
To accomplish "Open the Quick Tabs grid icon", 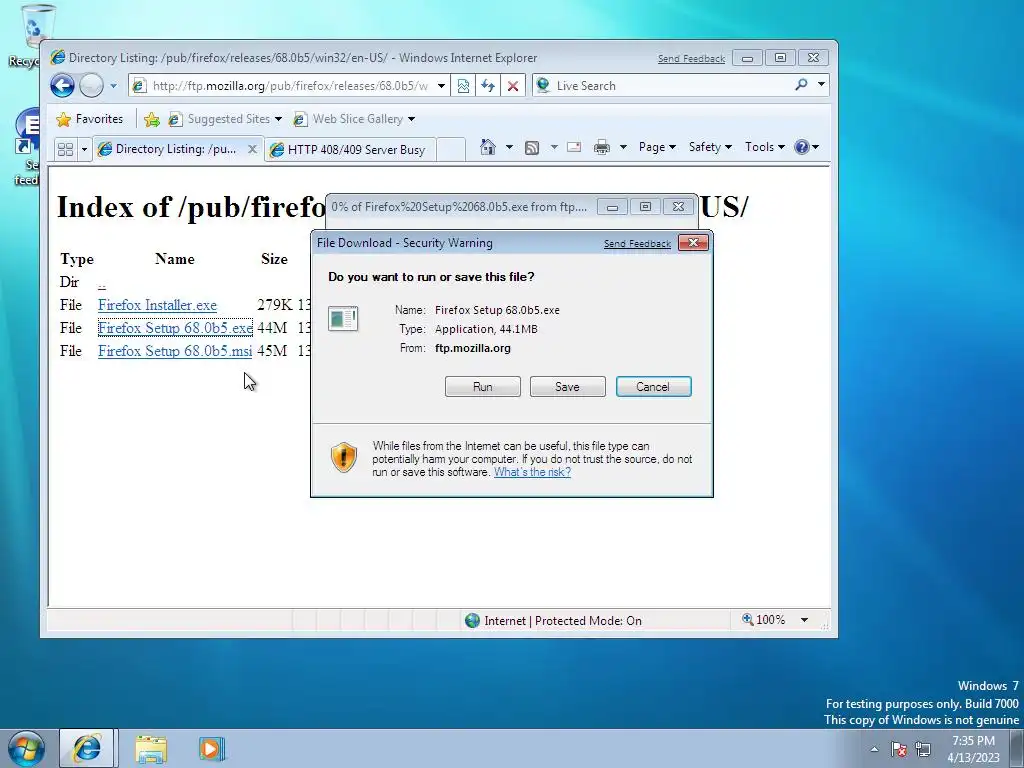I will pos(65,150).
